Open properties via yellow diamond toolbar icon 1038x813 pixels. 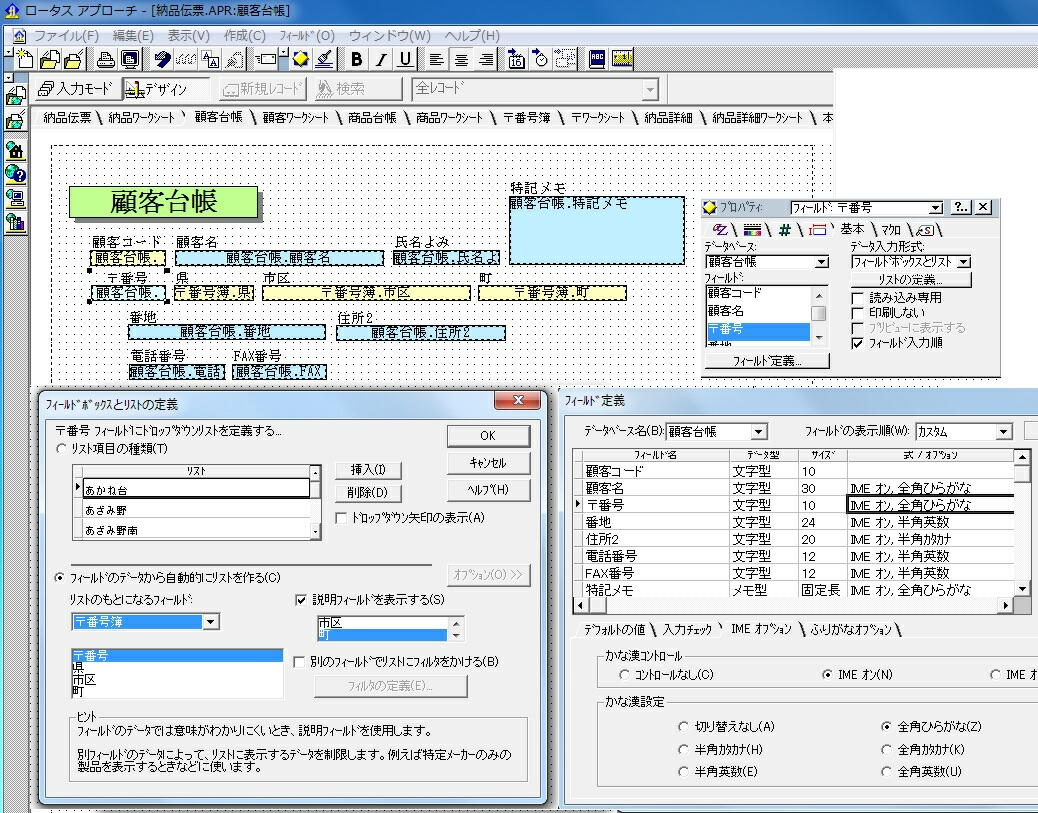coord(301,60)
